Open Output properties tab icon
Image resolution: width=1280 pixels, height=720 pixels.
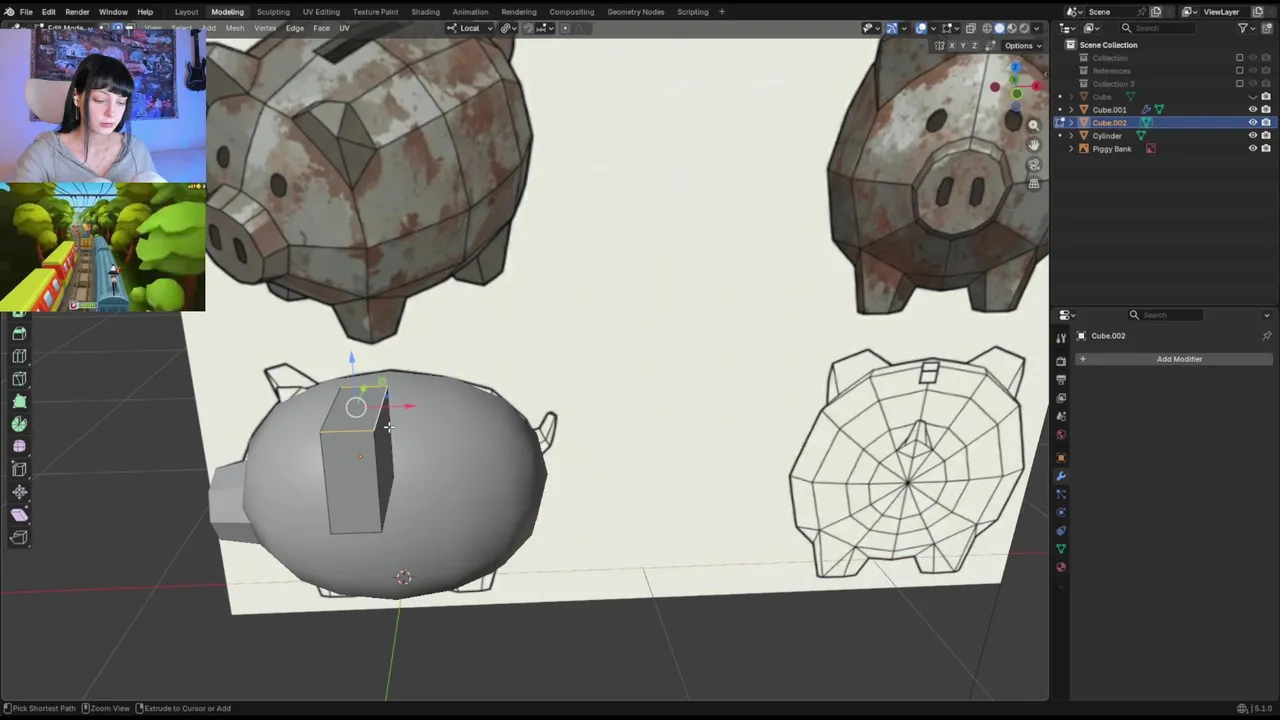[x=1061, y=379]
